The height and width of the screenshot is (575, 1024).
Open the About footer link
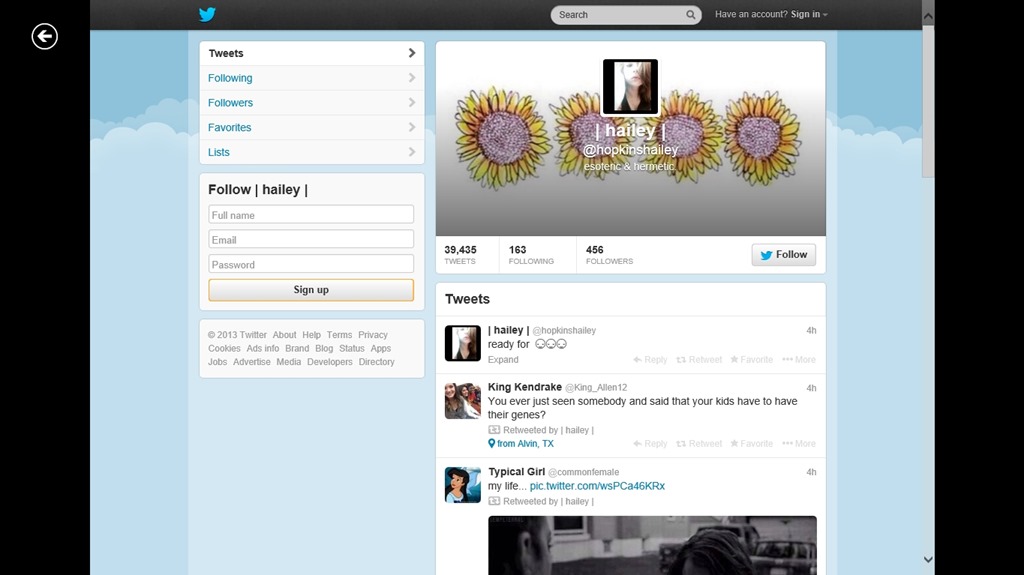(284, 335)
